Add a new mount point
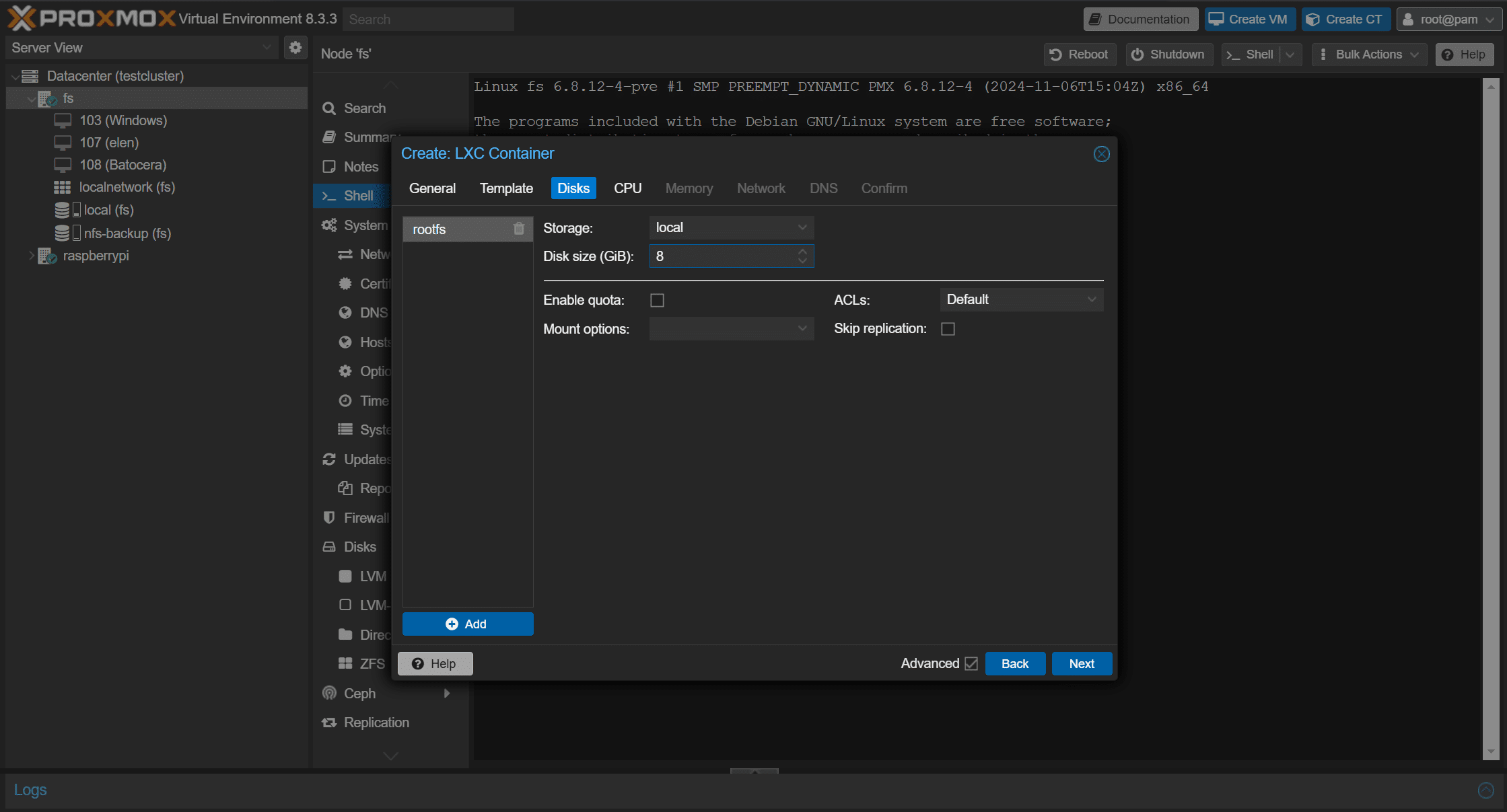The height and width of the screenshot is (812, 1507). pyautogui.click(x=468, y=624)
